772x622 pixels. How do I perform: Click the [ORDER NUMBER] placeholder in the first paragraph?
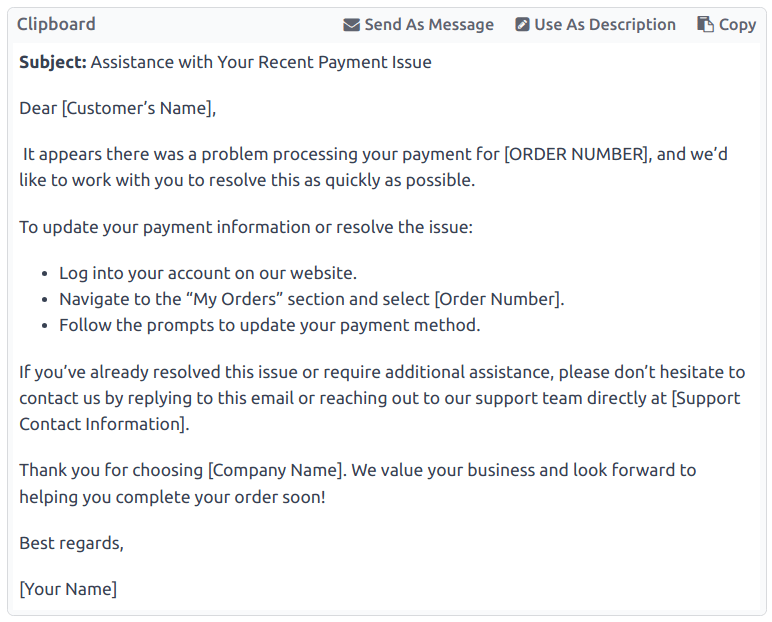click(x=576, y=154)
